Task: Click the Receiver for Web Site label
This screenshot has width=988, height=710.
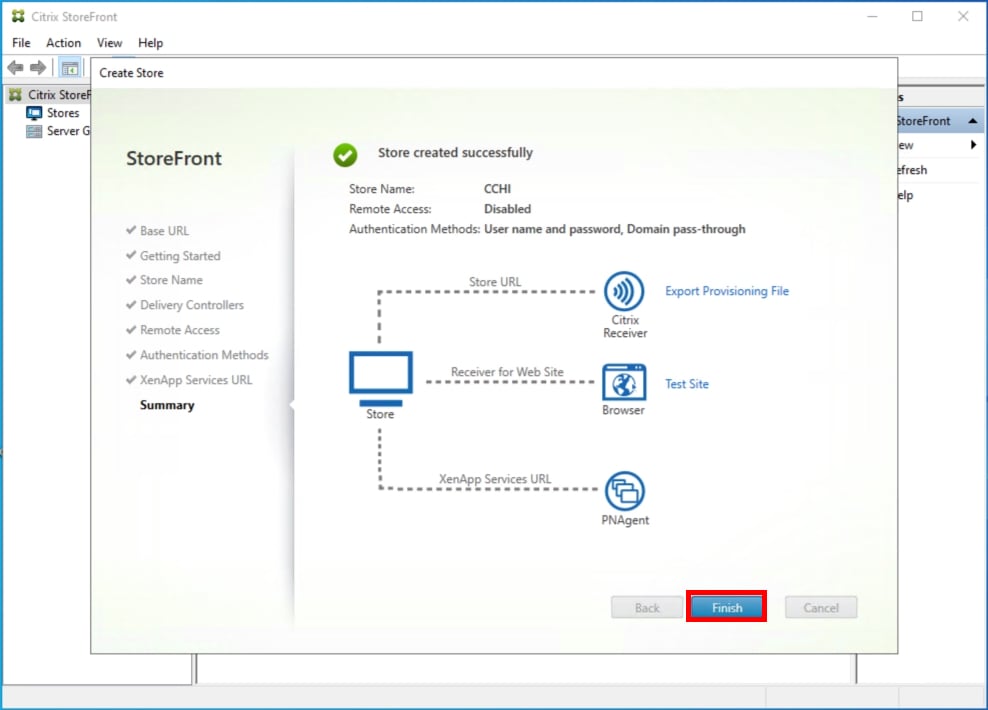Action: 507,372
